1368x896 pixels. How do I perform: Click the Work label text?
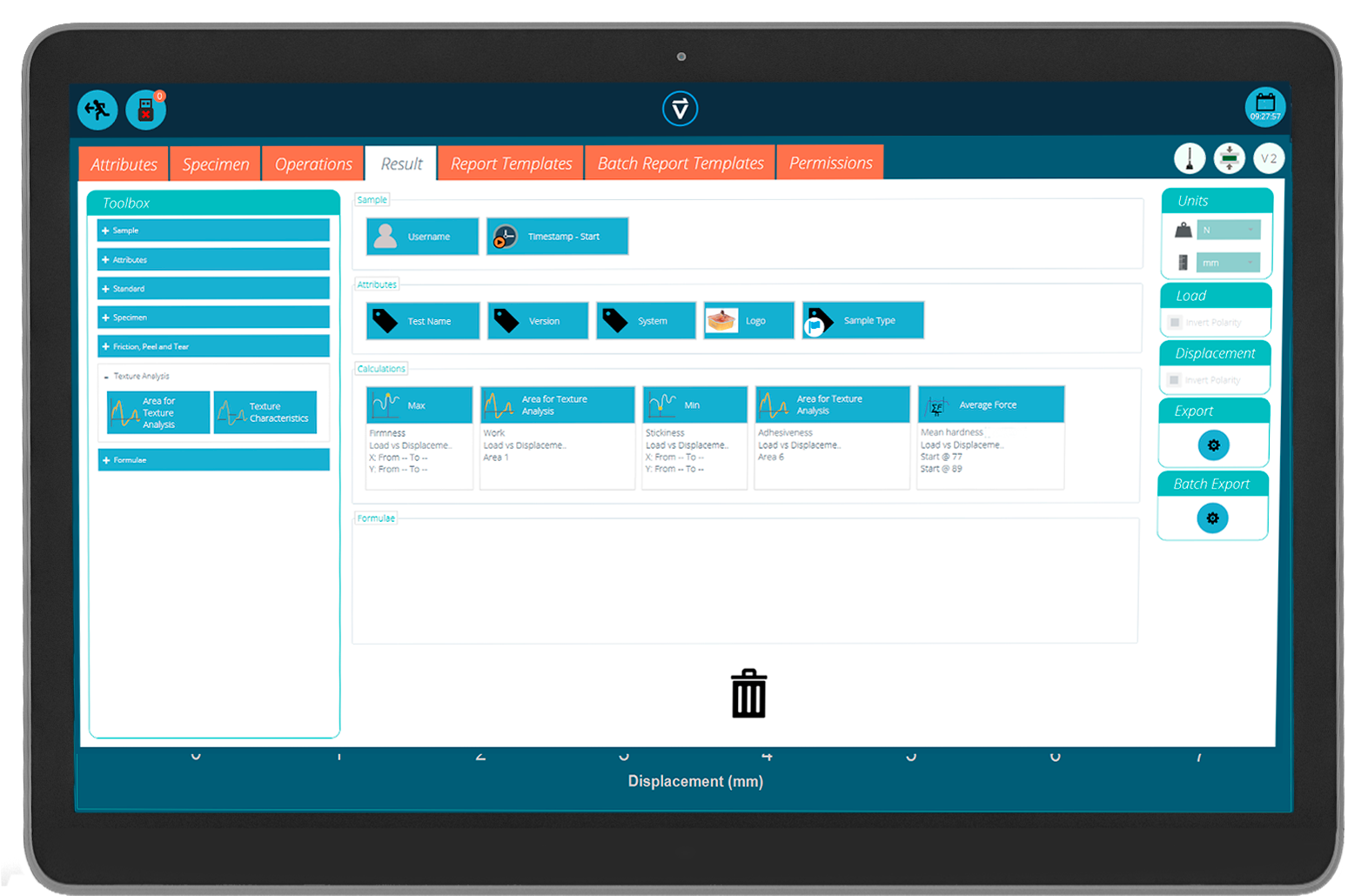[494, 433]
